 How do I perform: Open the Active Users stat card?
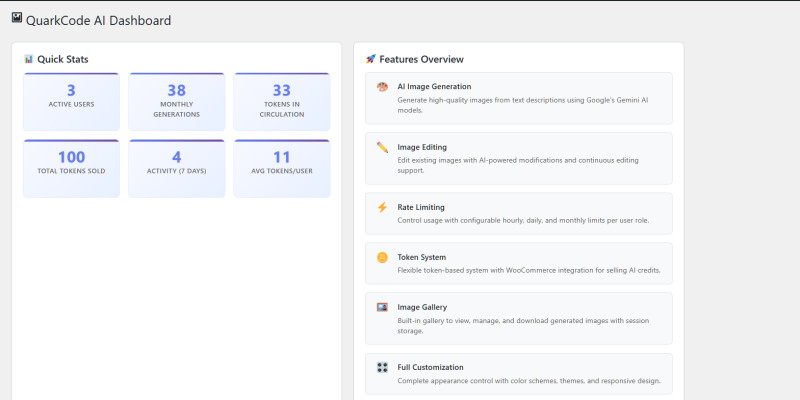click(71, 102)
